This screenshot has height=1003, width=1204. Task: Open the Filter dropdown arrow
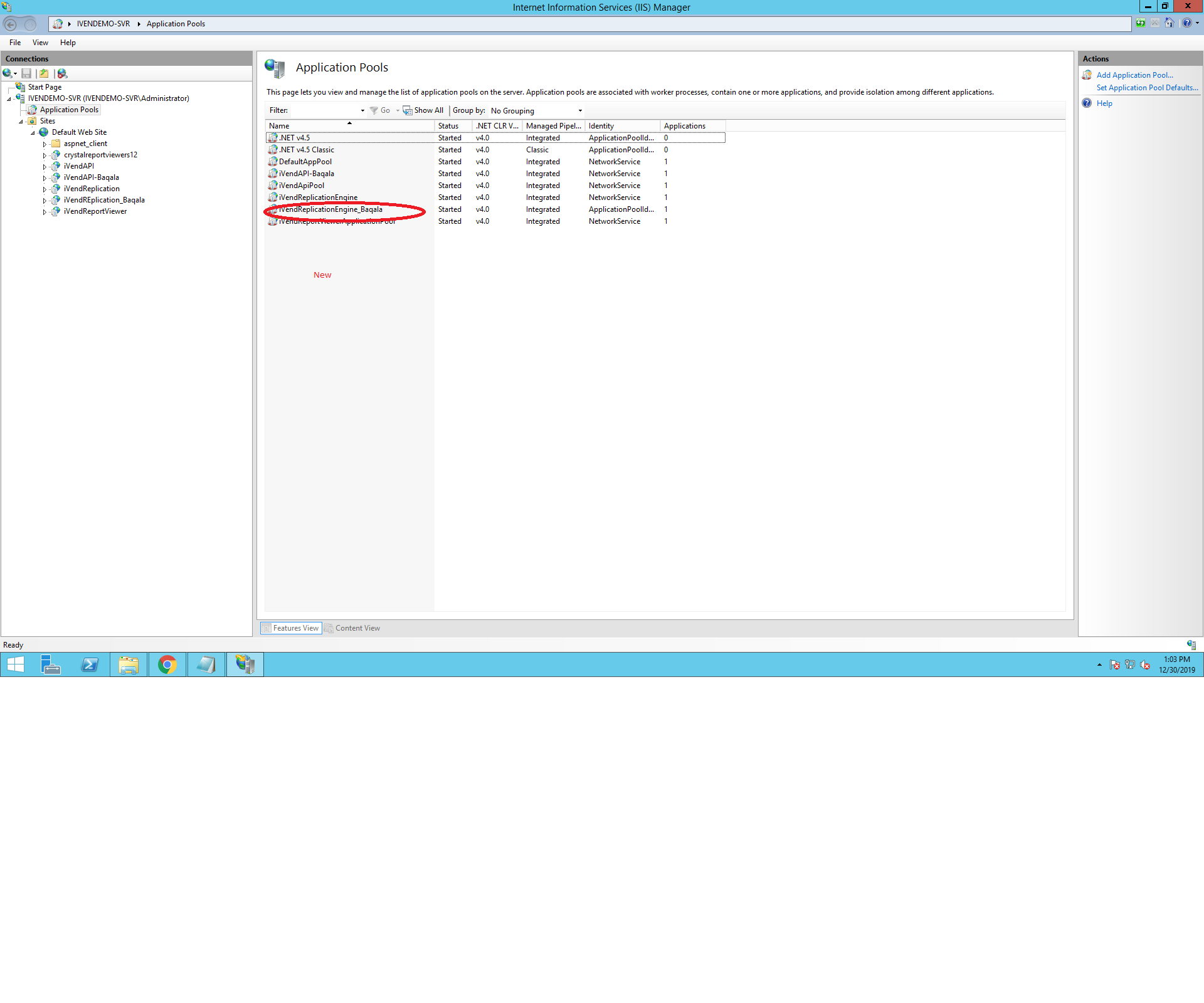362,110
